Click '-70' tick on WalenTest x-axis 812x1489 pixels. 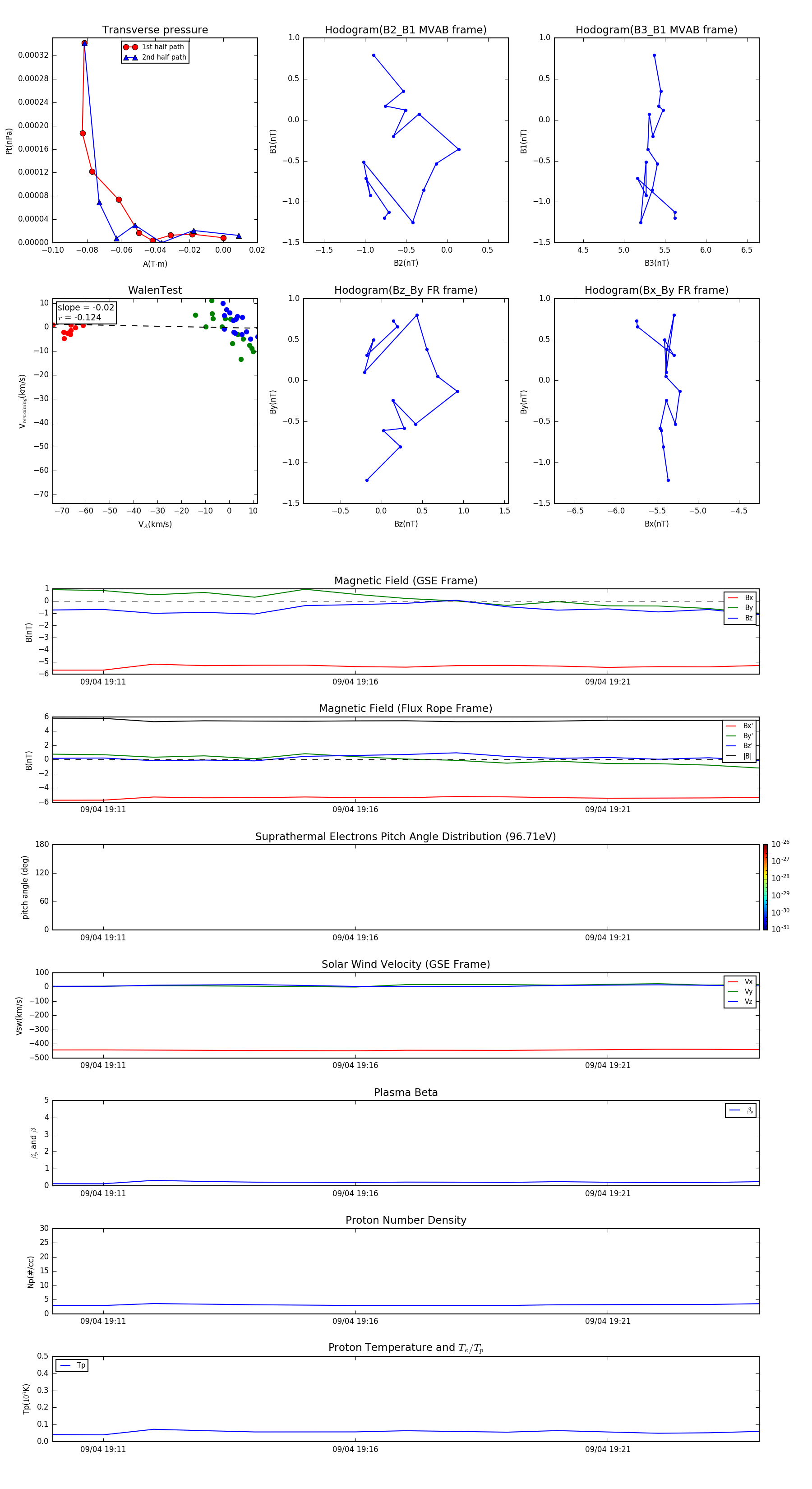(x=62, y=511)
